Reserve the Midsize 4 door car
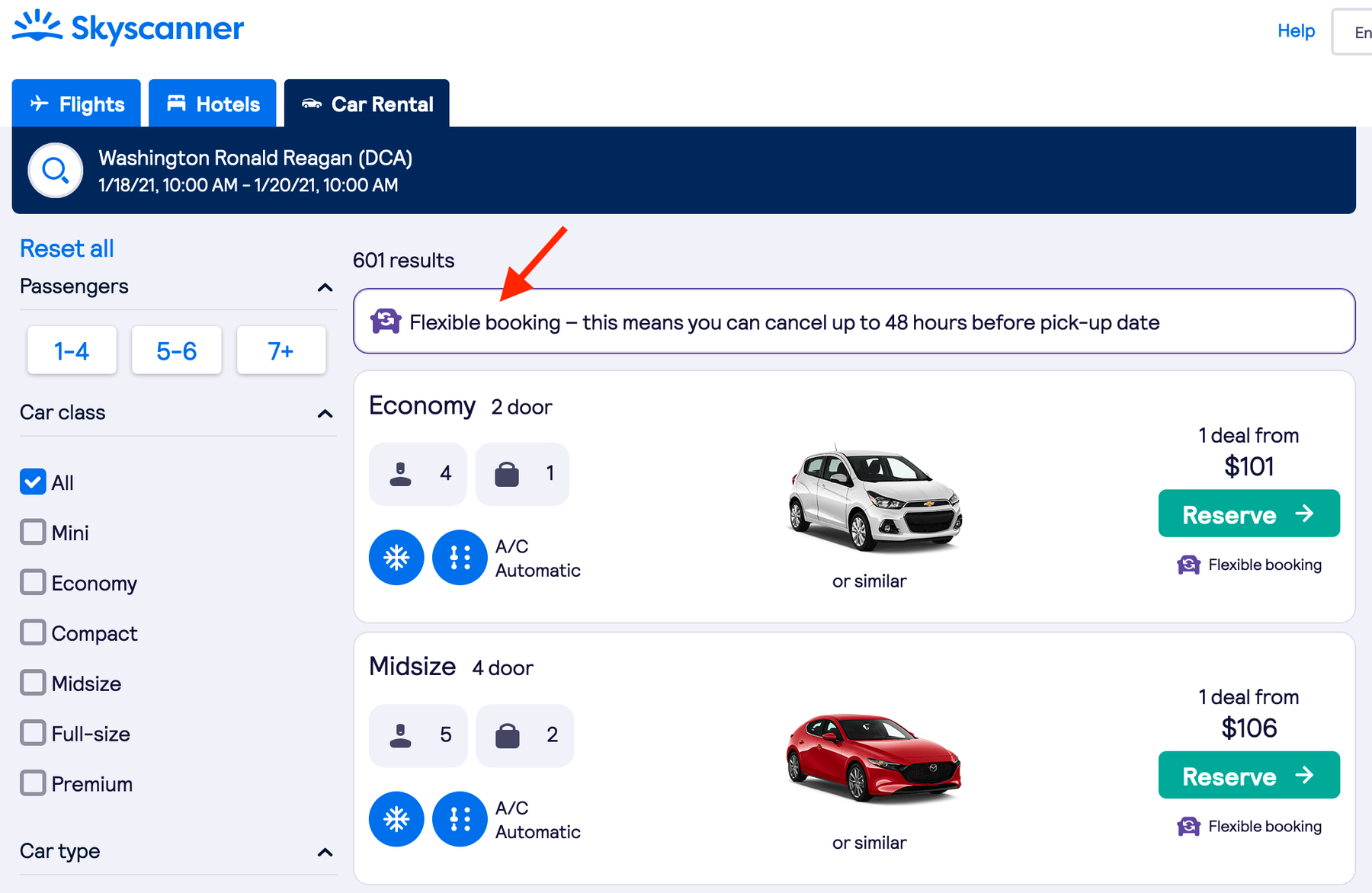This screenshot has height=893, width=1372. pyautogui.click(x=1249, y=775)
